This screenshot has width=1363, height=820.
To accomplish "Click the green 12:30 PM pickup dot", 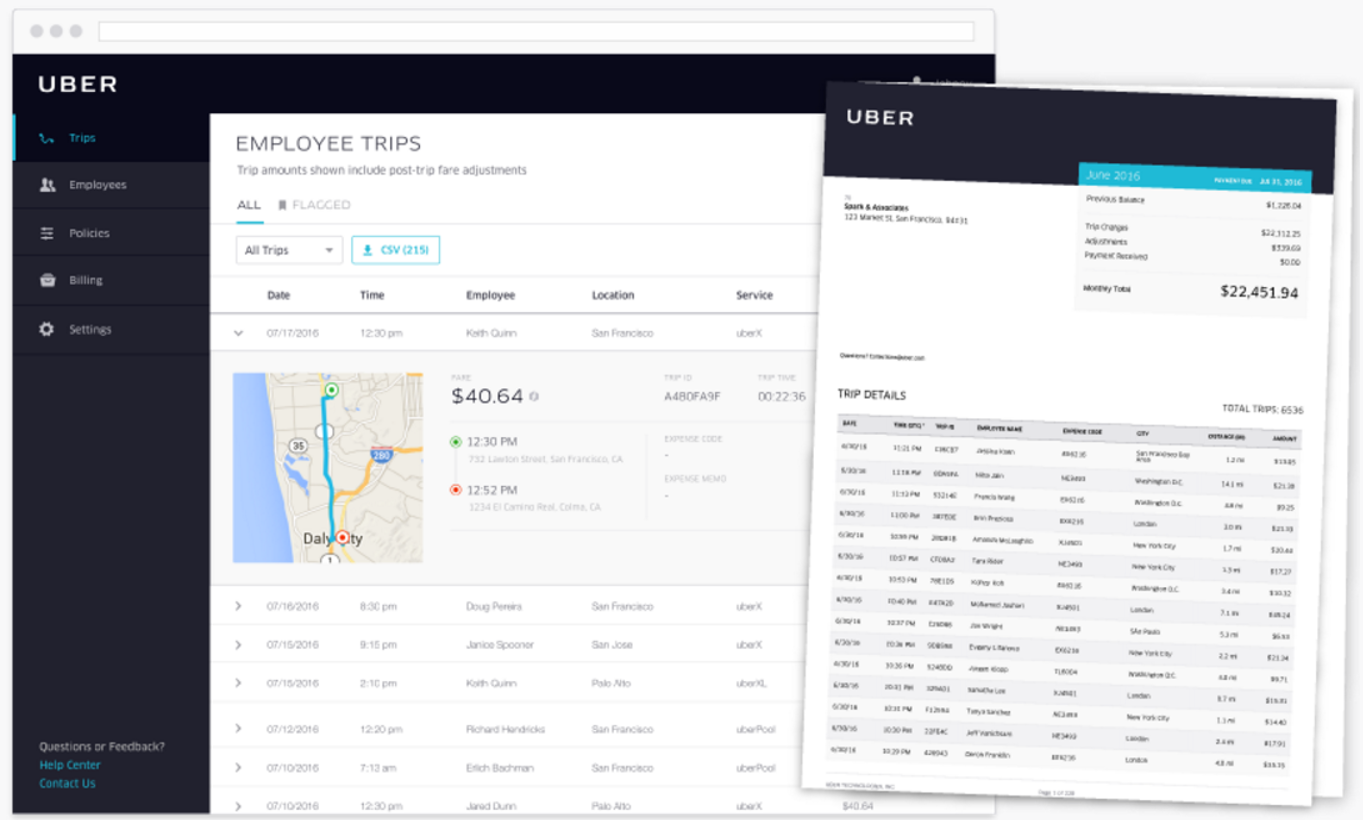I will point(456,441).
